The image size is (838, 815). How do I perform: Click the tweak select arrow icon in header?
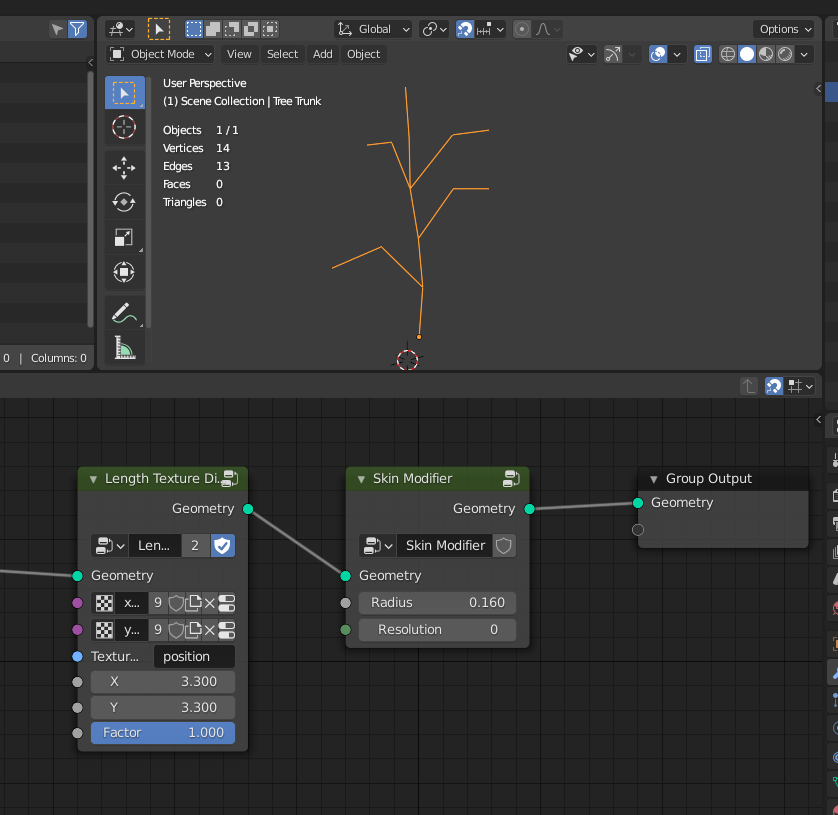click(159, 29)
